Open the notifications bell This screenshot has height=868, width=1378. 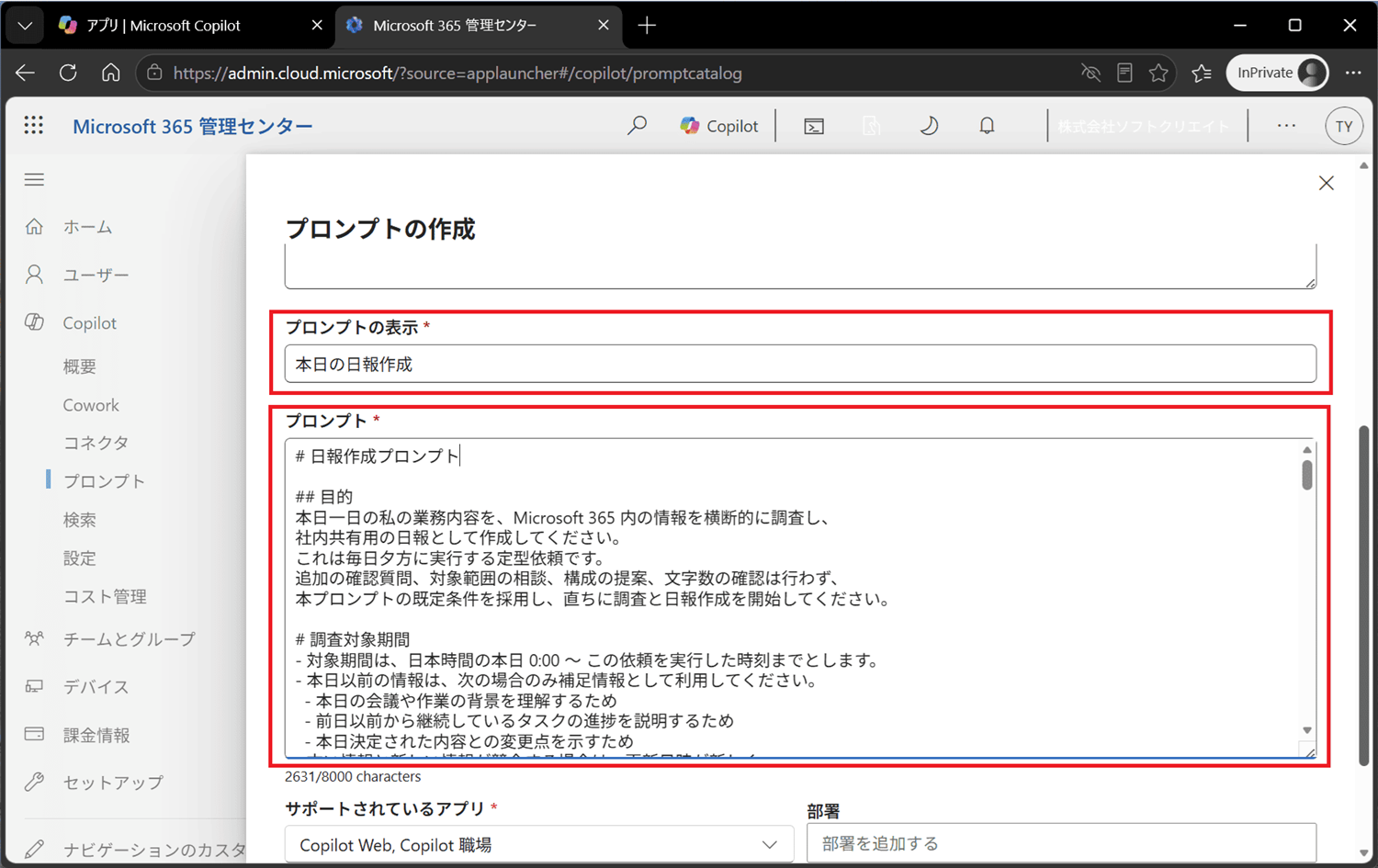[987, 126]
